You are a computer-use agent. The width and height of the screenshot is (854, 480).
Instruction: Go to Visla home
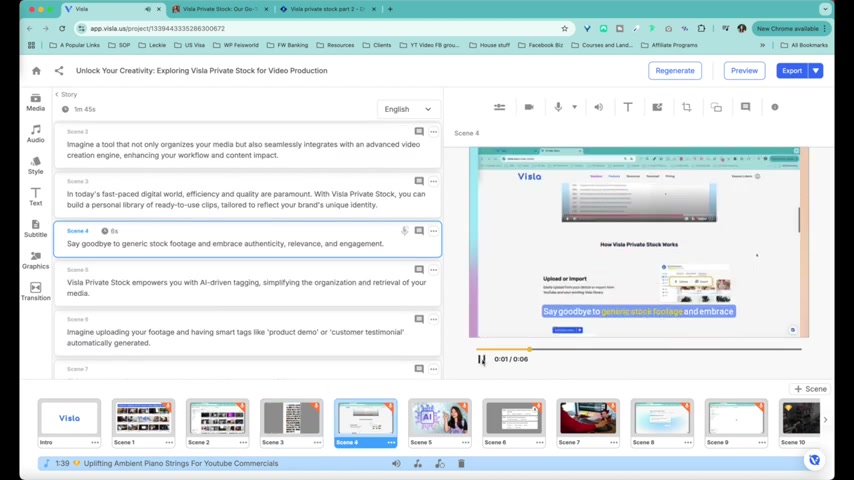pos(36,71)
